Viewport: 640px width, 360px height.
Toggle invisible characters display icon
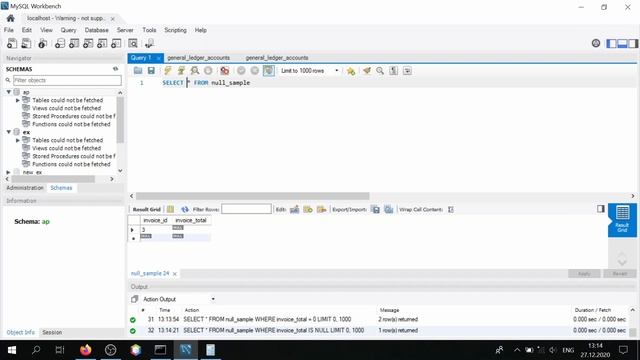pos(393,71)
